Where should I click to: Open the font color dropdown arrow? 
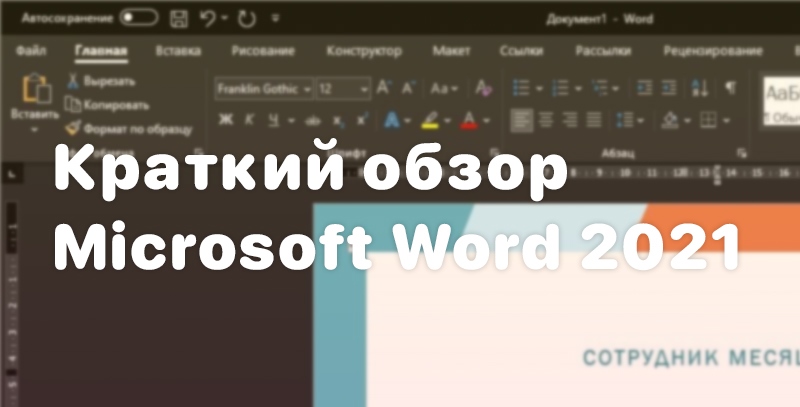tap(486, 121)
